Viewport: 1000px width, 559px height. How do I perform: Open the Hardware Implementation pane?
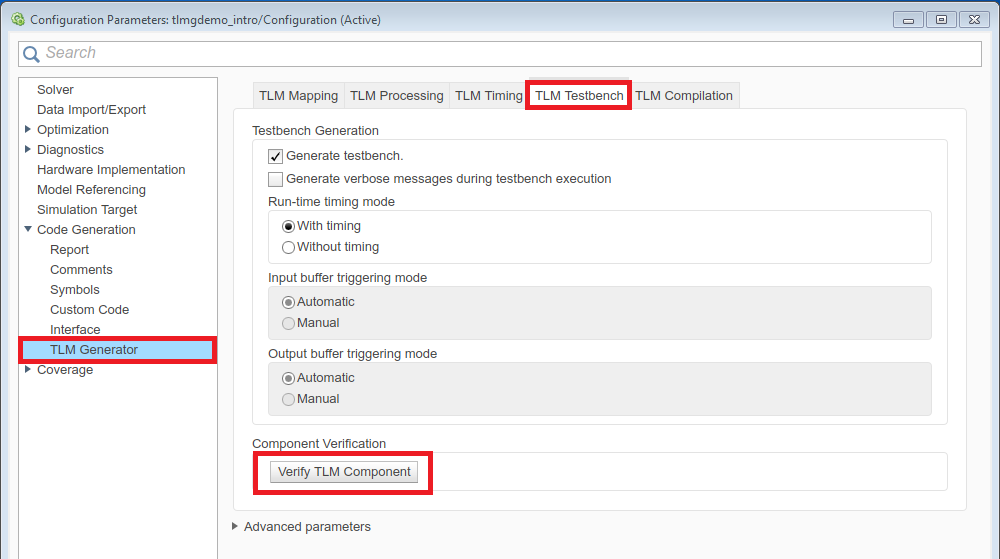click(111, 170)
